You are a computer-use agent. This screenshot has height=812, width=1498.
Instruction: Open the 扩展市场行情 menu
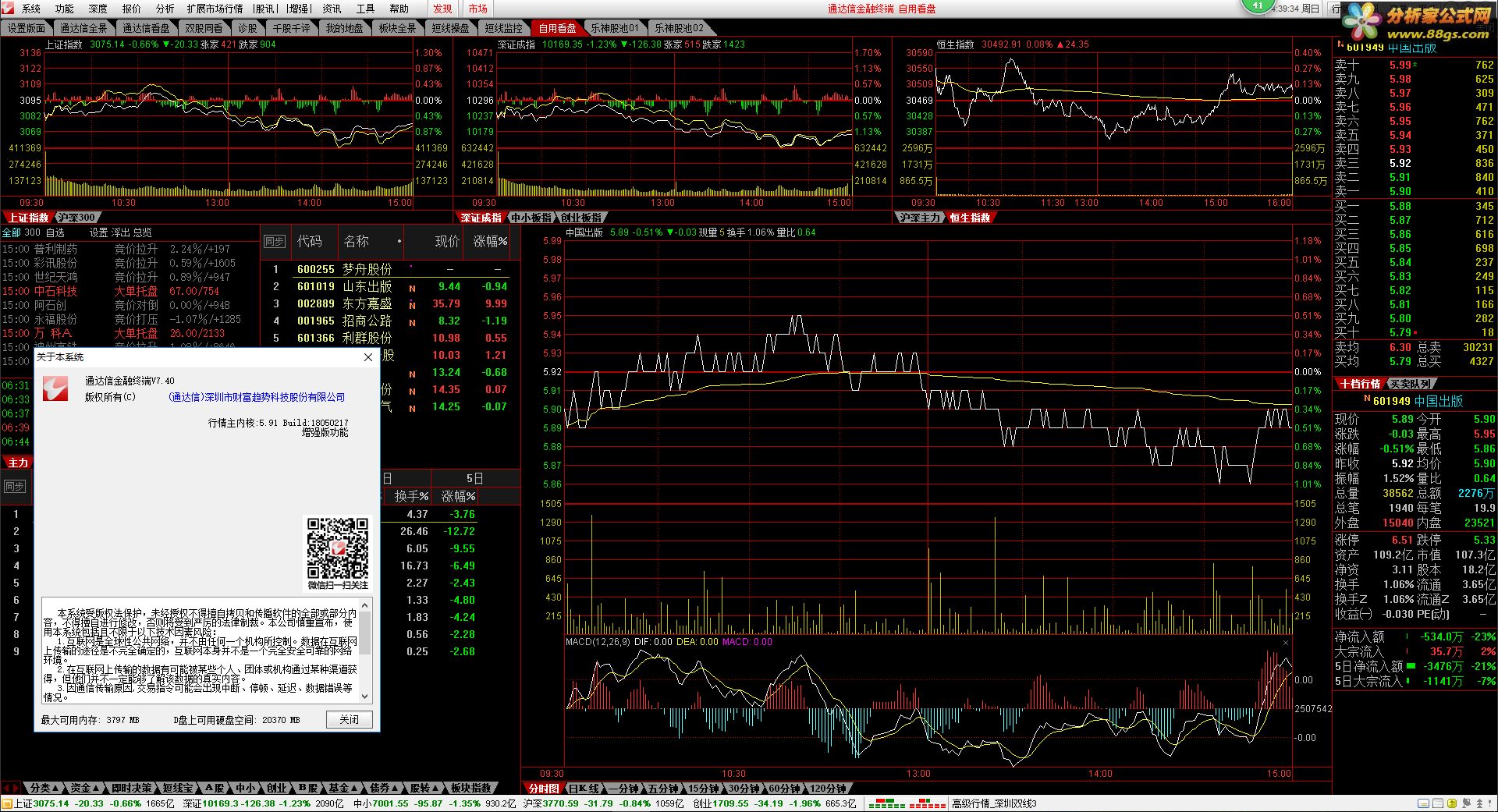coord(215,9)
